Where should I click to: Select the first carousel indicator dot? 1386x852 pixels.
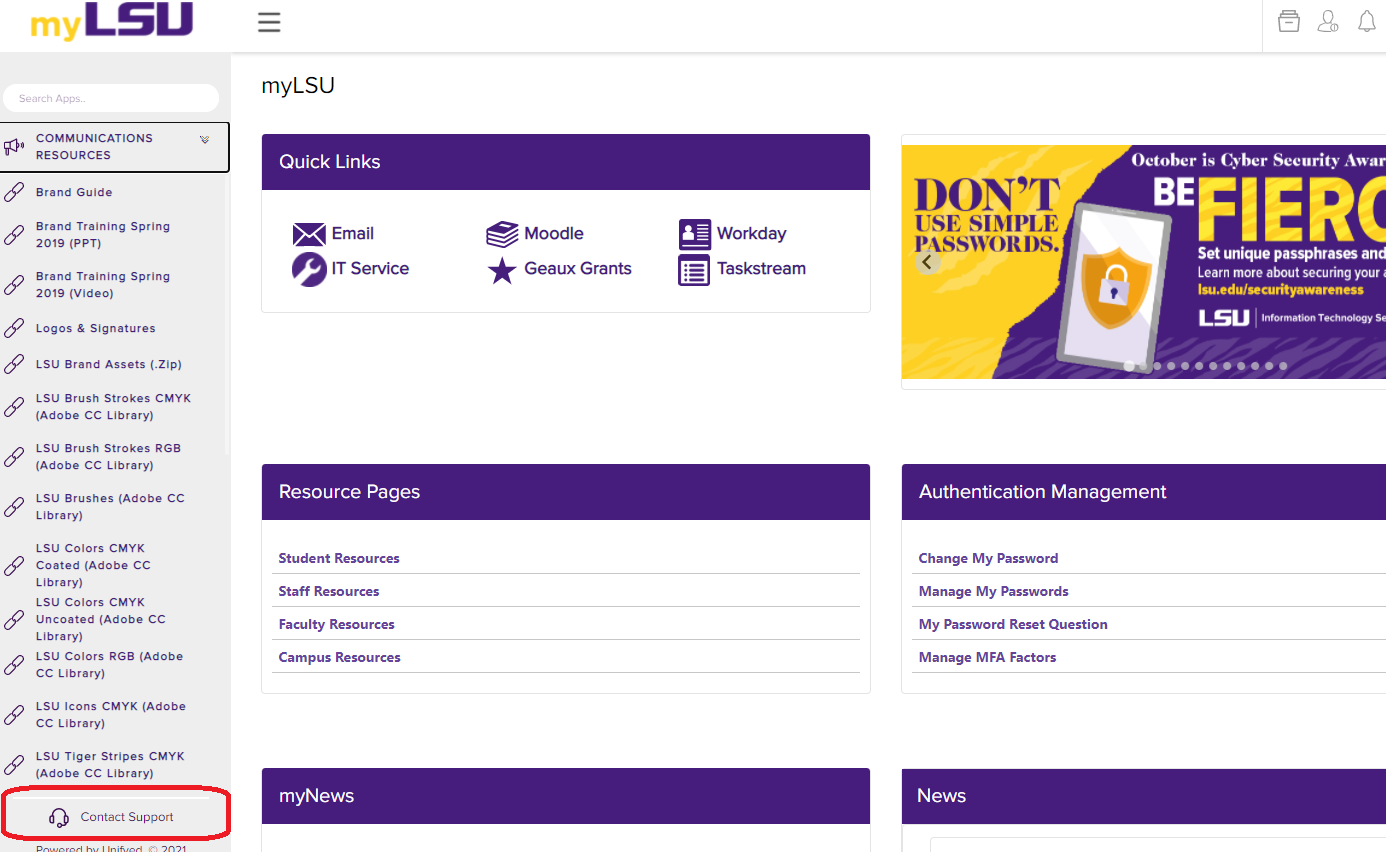(1128, 366)
